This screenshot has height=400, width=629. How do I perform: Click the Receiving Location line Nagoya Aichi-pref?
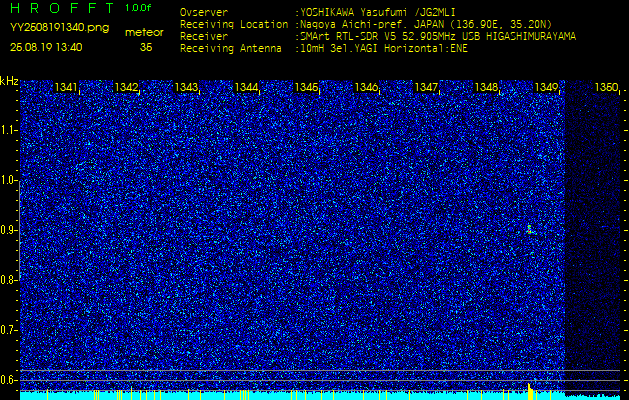(366, 24)
